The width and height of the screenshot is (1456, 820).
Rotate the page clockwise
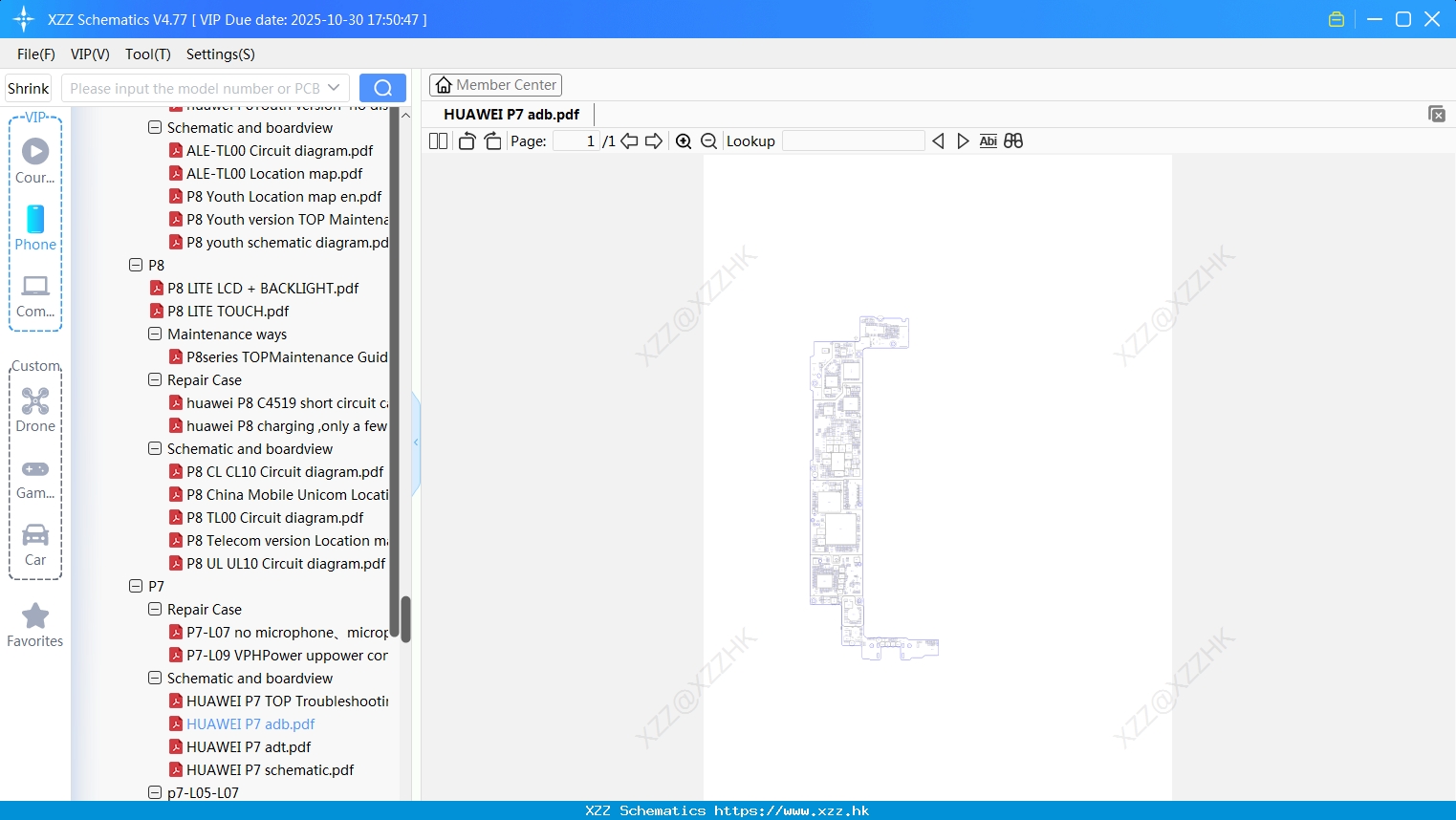point(492,141)
